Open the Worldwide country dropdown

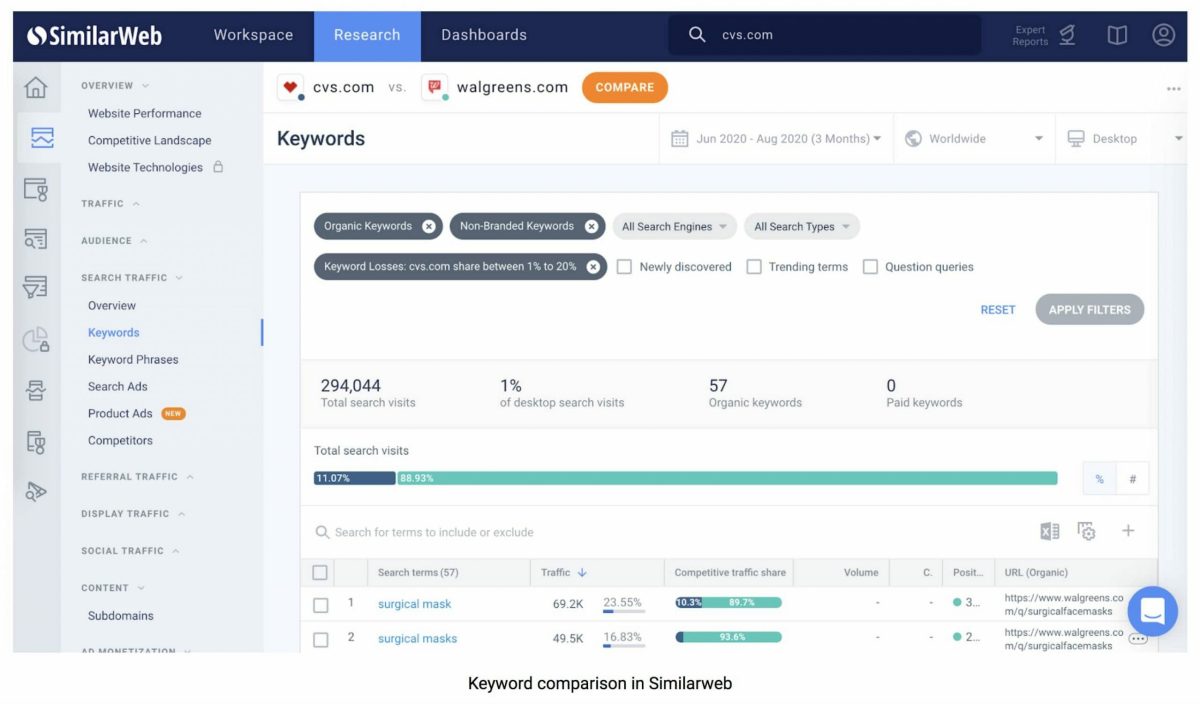click(974, 139)
